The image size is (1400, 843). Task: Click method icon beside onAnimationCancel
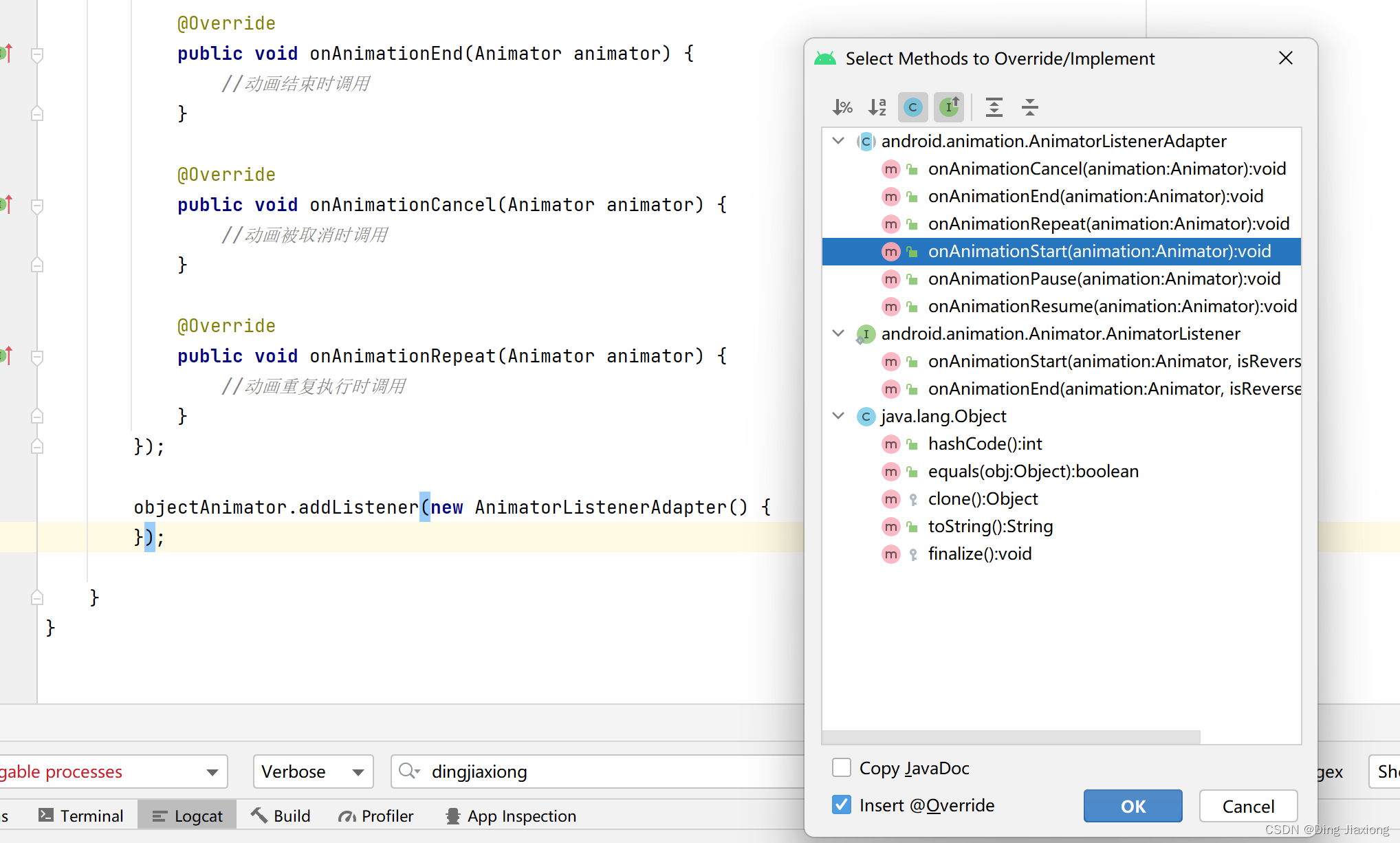click(891, 169)
